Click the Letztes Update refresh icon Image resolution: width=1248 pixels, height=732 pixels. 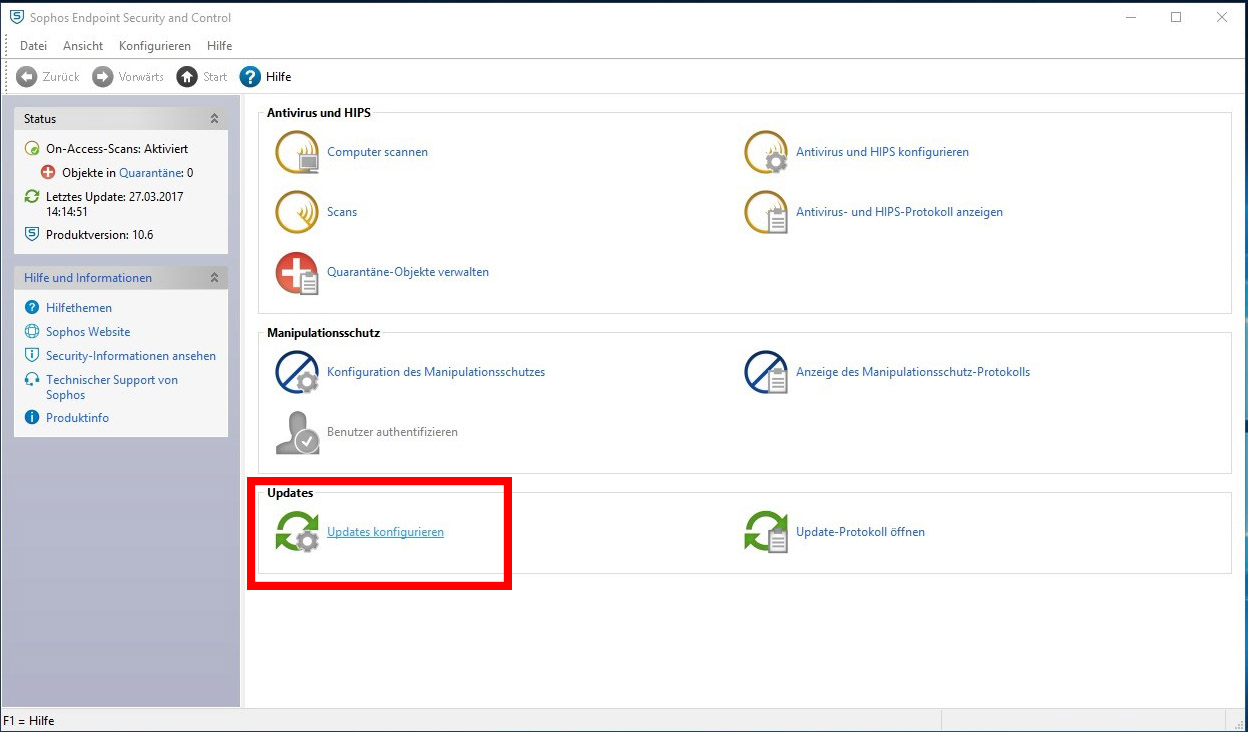coord(32,197)
